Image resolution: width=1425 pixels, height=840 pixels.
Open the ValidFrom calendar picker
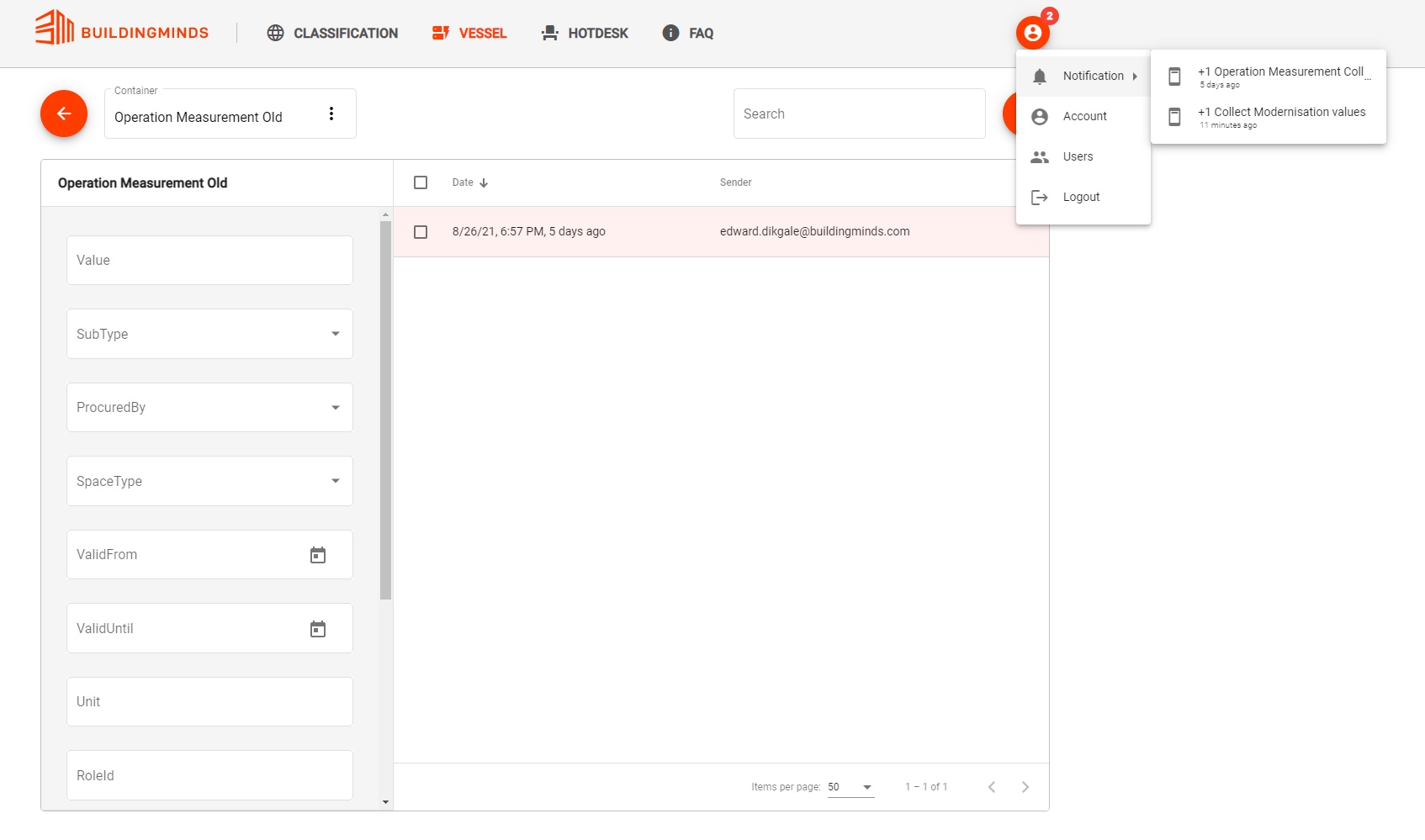tap(318, 555)
